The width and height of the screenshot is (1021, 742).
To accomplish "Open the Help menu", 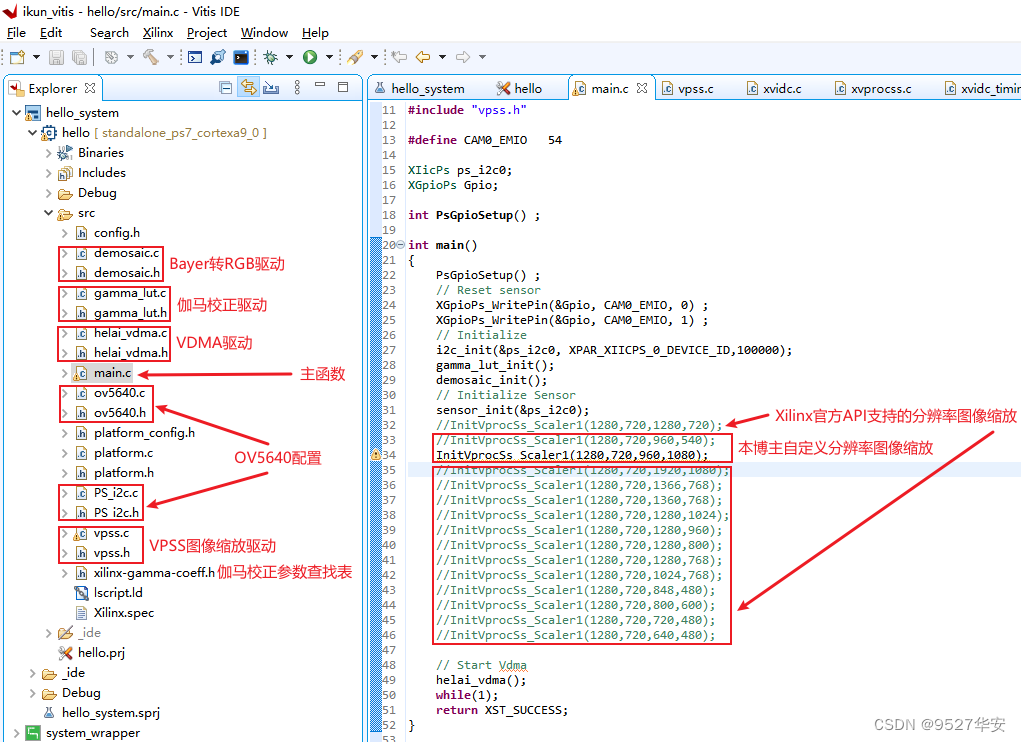I will tap(315, 33).
